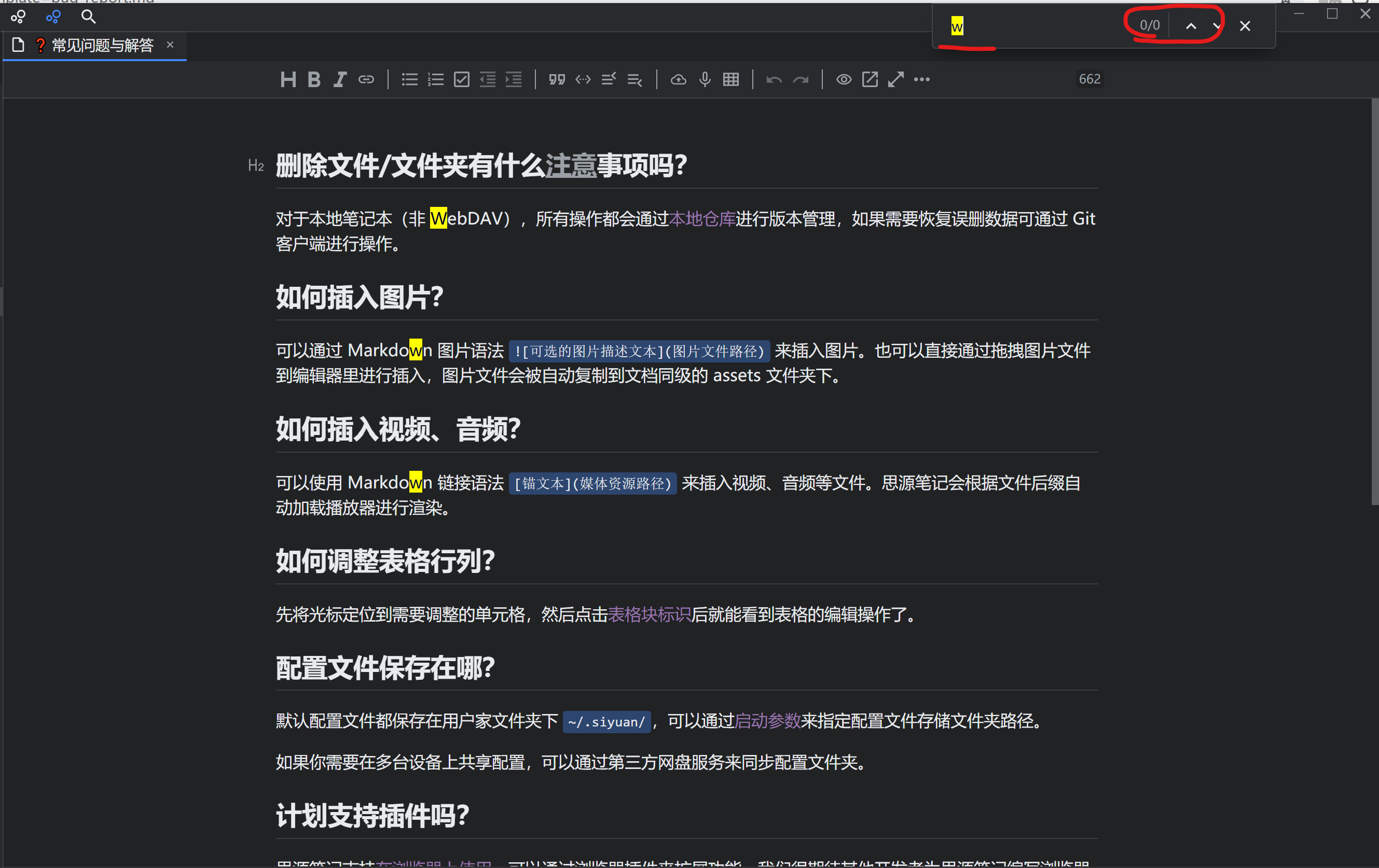Viewport: 1379px width, 868px height.
Task: Insert a blockquote with the quote icon
Action: 557,79
